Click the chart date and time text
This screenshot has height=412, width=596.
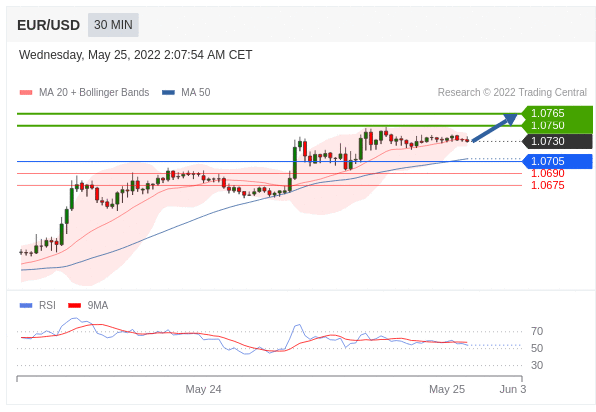coord(135,55)
